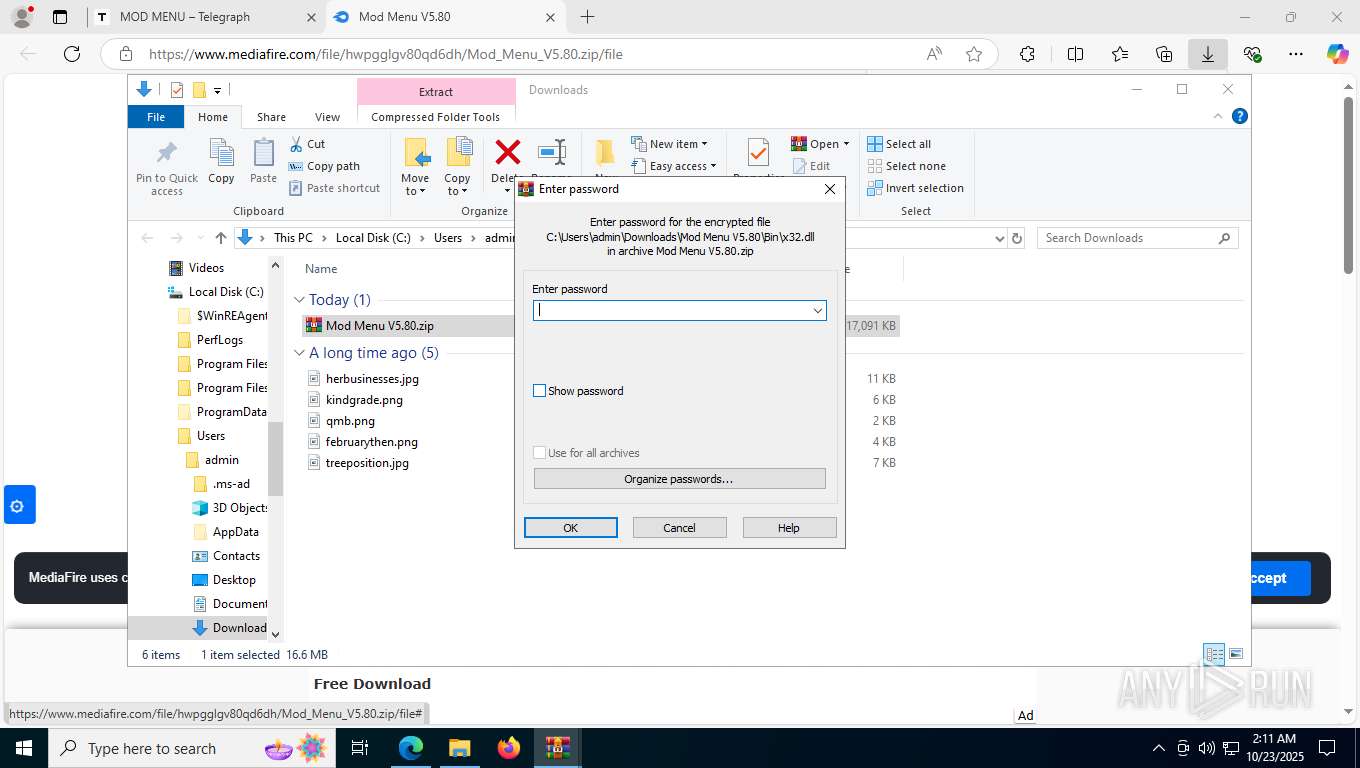Collapse the Explorer ribbon chevron
Image resolution: width=1360 pixels, height=768 pixels.
[x=1218, y=116]
